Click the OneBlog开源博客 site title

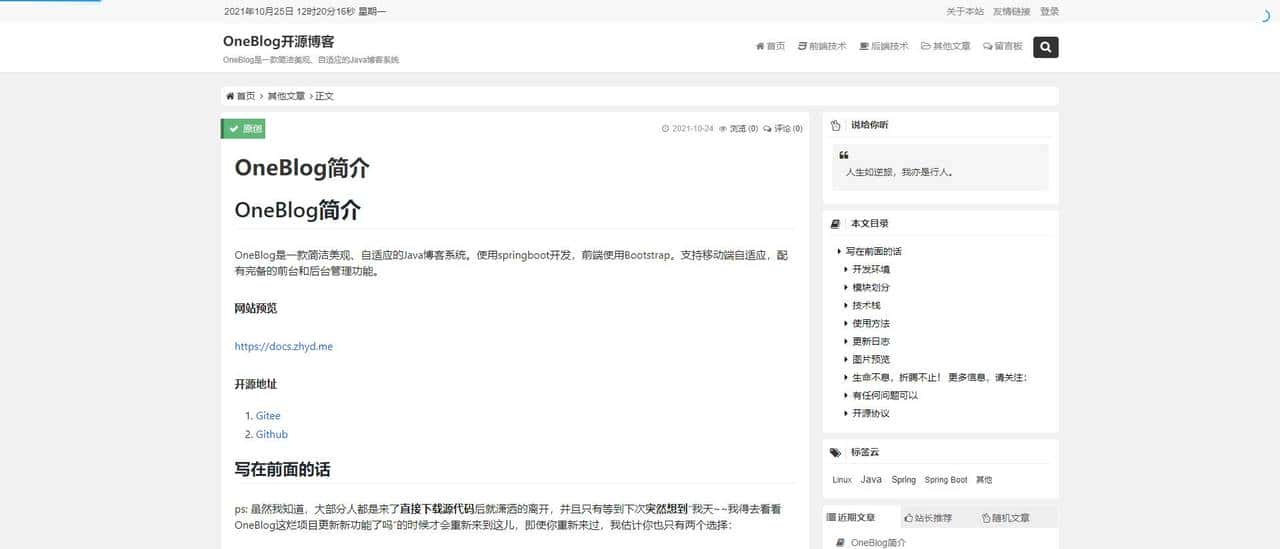tap(279, 42)
